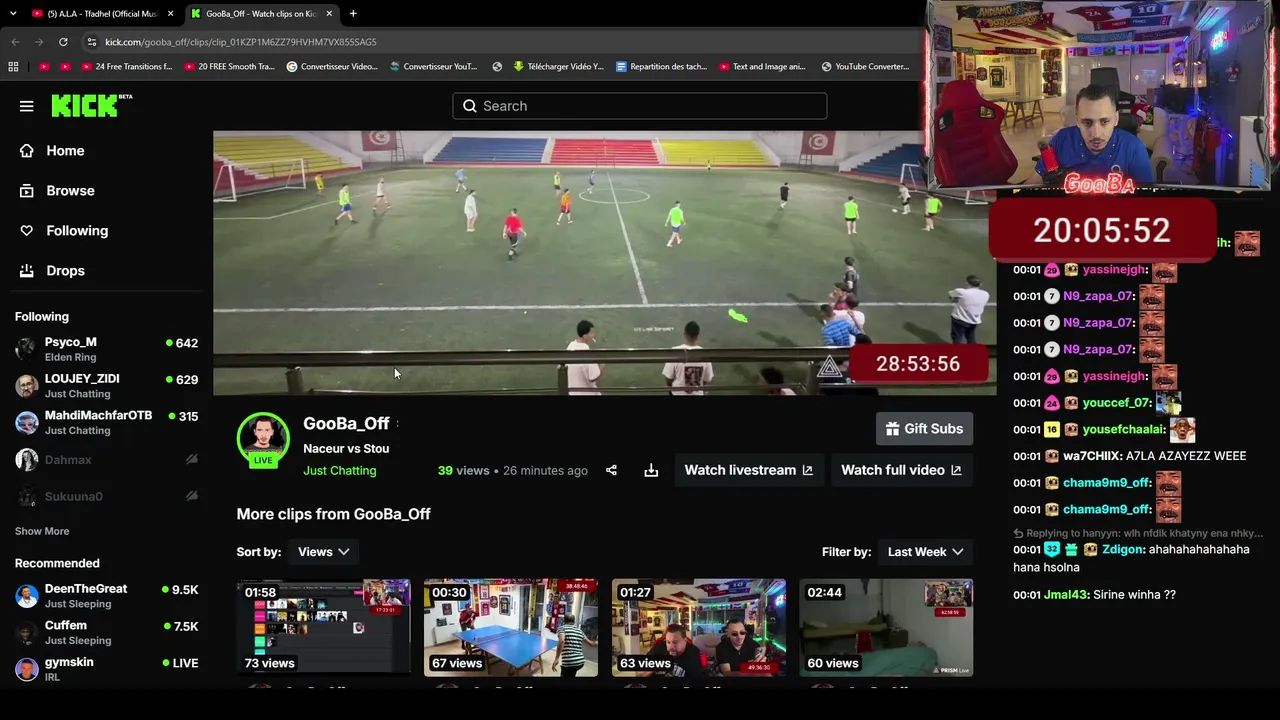Viewport: 1280px width, 720px height.
Task: Open LOUJEY_ZIDI channel in Following
Action: click(107, 386)
